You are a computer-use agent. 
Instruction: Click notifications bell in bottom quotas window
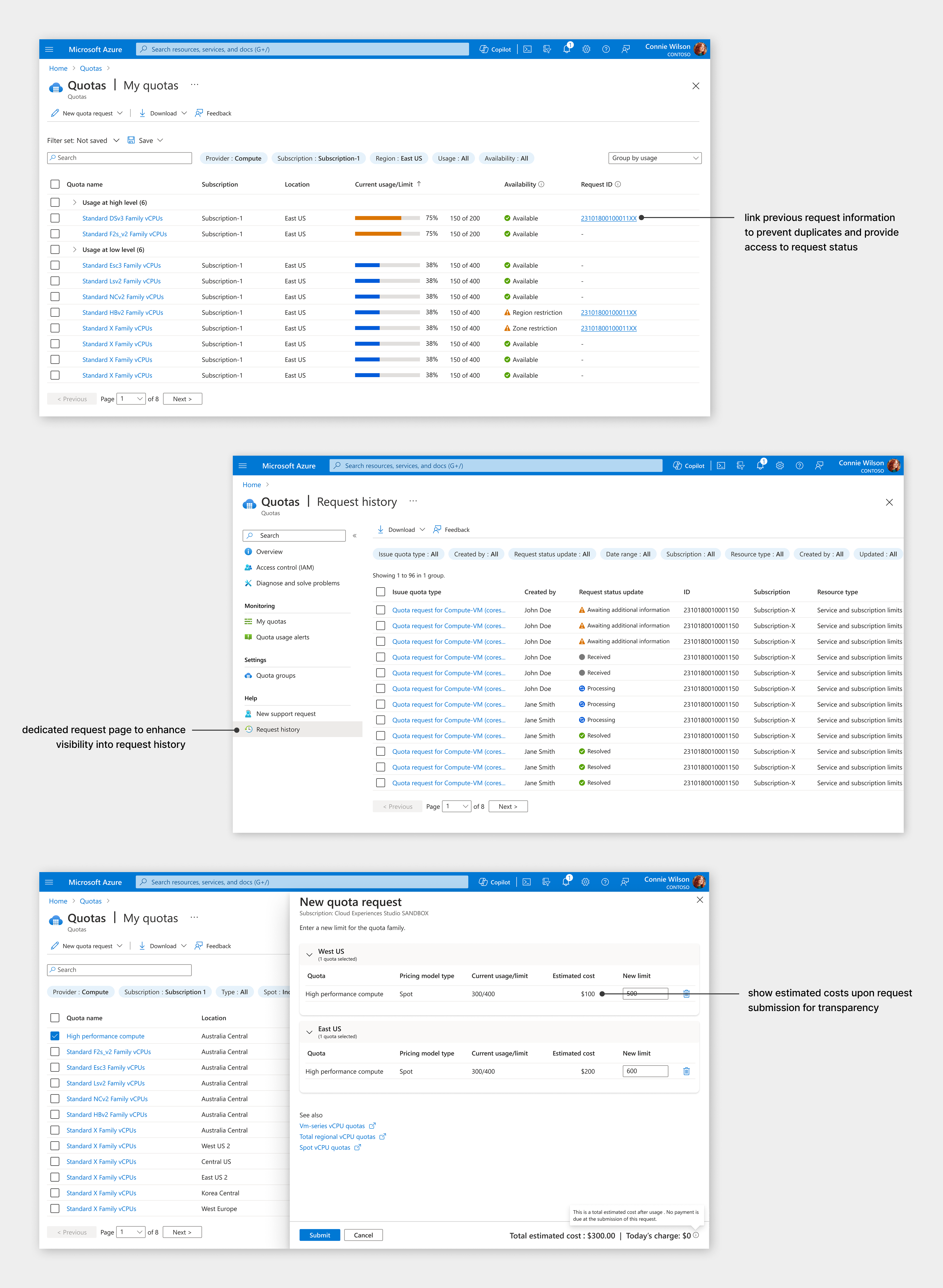point(566,882)
